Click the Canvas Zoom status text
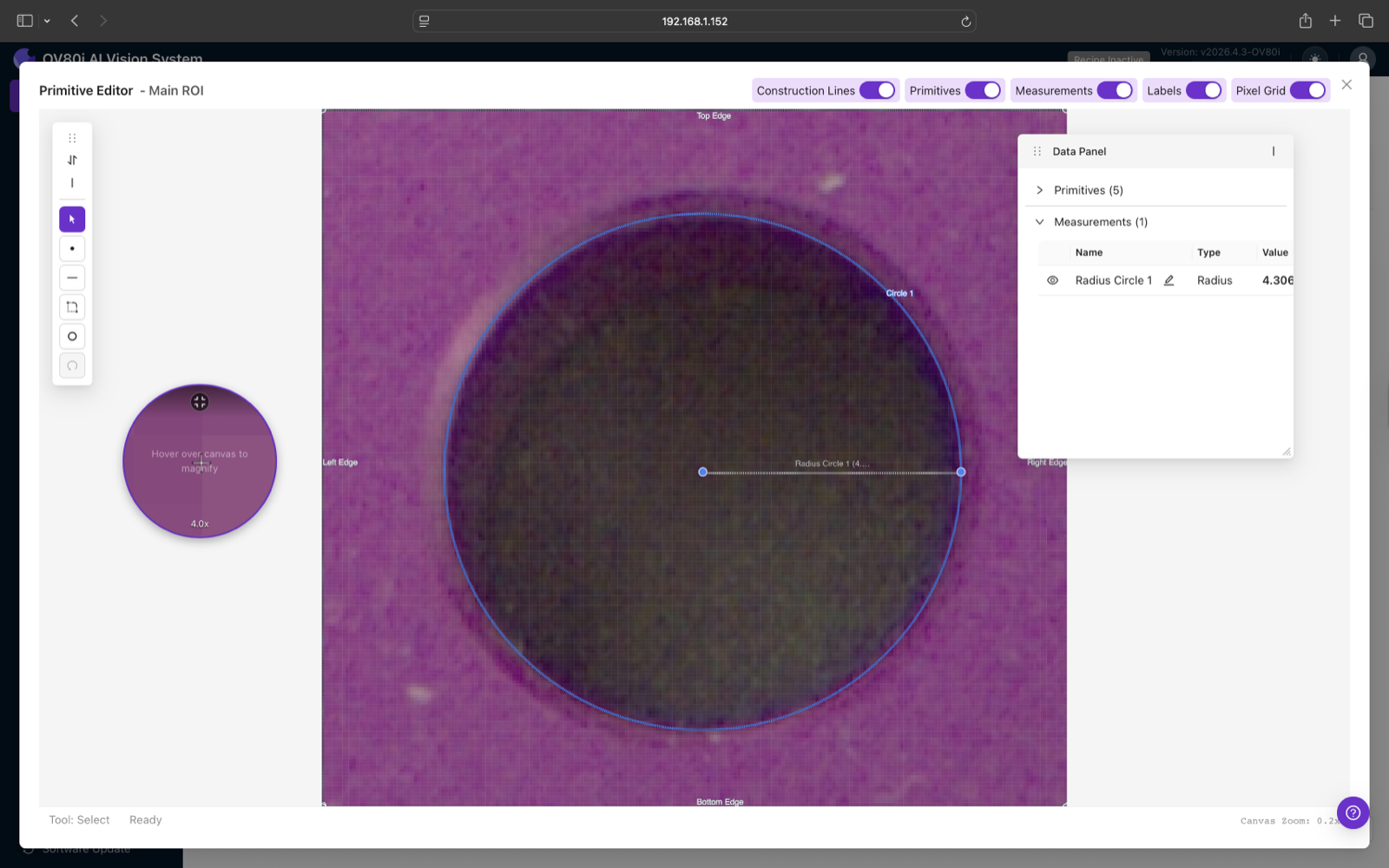This screenshot has width=1389, height=868. point(1289,820)
